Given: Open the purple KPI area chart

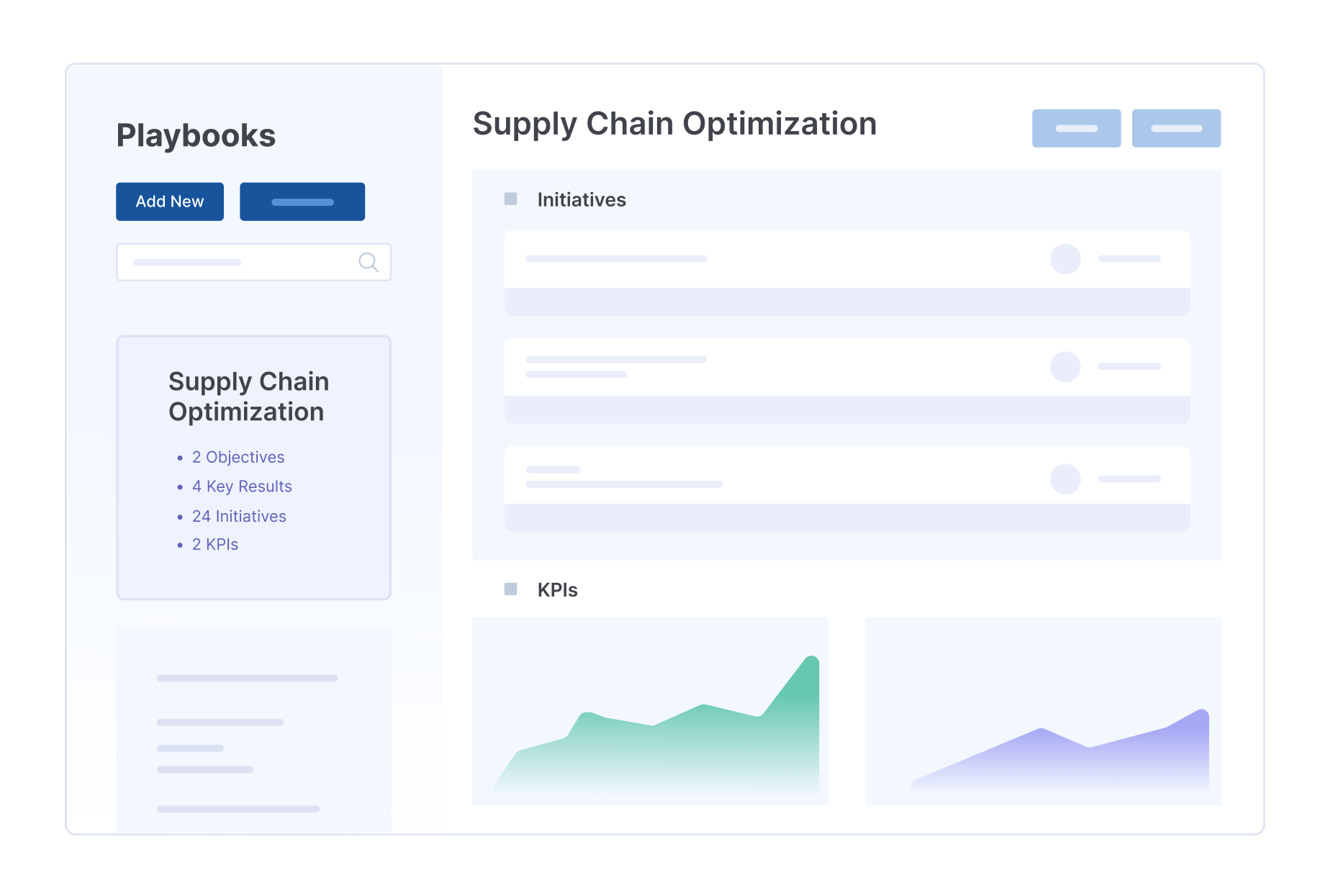Looking at the screenshot, I should pos(1043,711).
